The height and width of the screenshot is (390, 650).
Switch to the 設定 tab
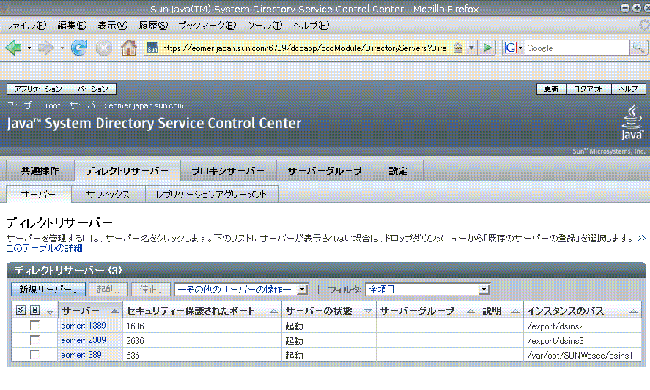398,171
